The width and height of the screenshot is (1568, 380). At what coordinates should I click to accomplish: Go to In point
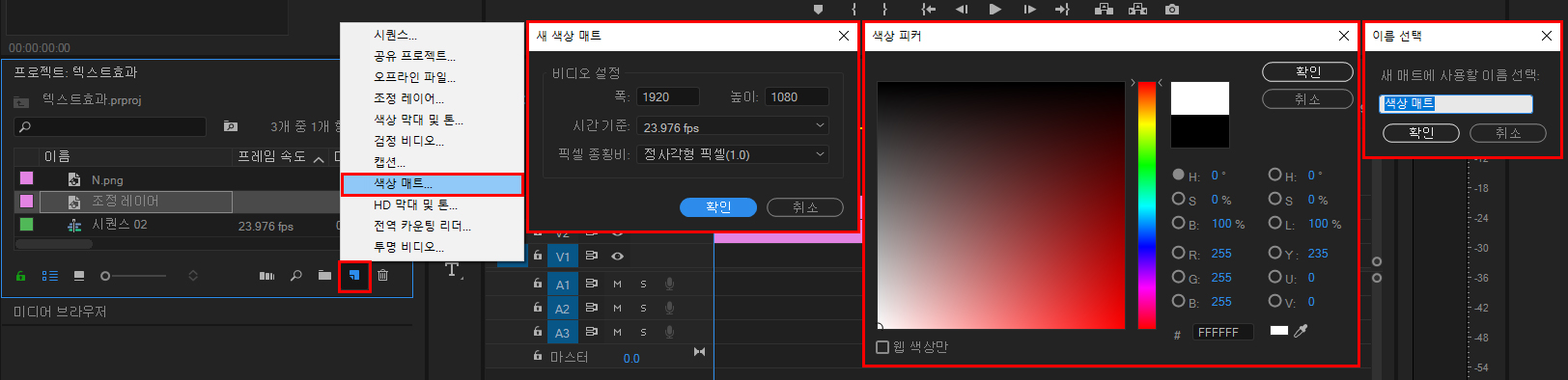(x=929, y=9)
